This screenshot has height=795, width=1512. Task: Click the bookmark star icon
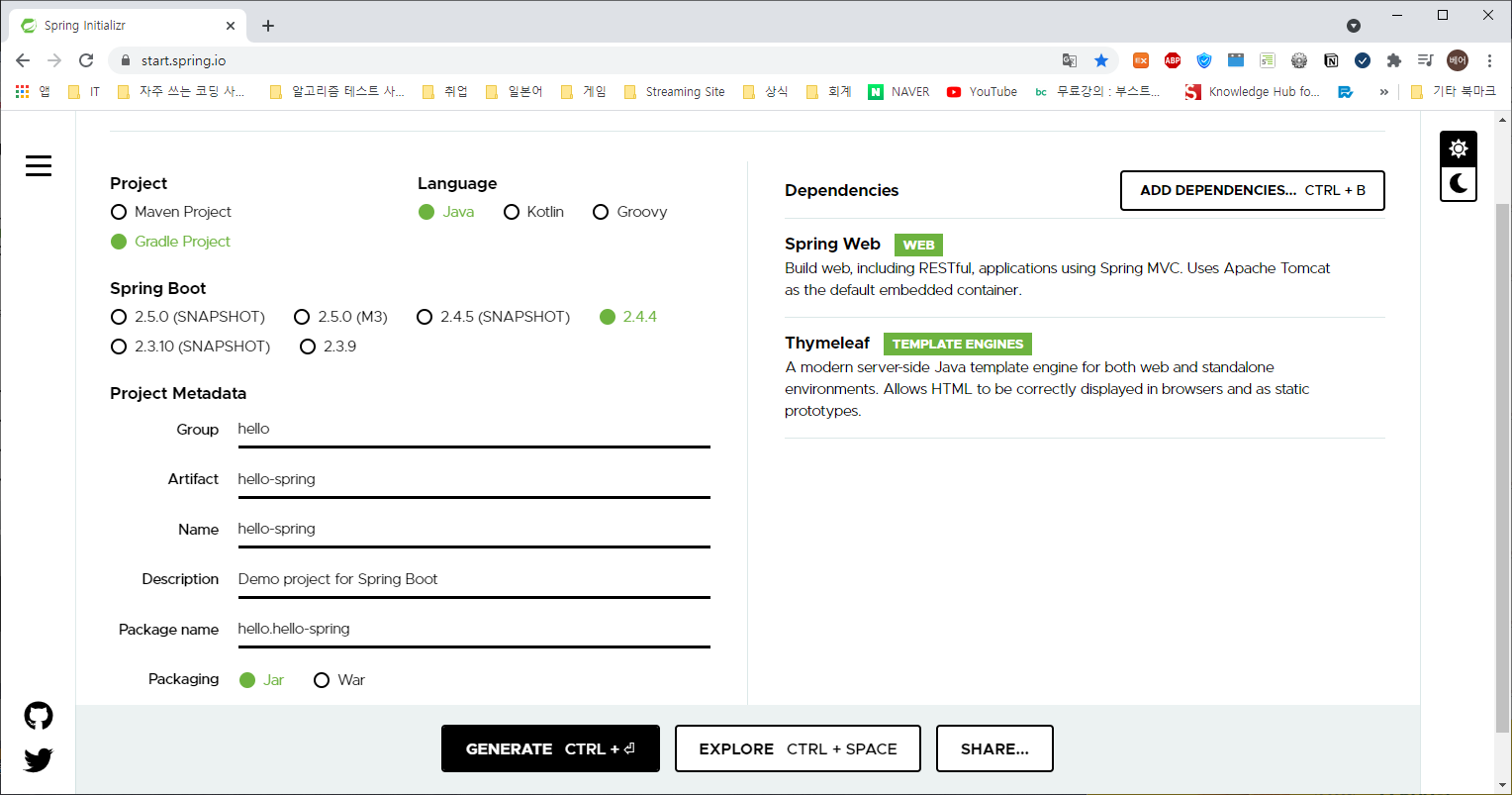[x=1101, y=60]
